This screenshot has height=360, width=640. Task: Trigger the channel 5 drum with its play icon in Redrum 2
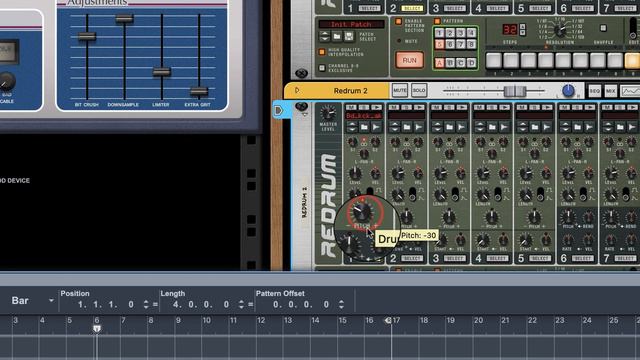(x=547, y=107)
